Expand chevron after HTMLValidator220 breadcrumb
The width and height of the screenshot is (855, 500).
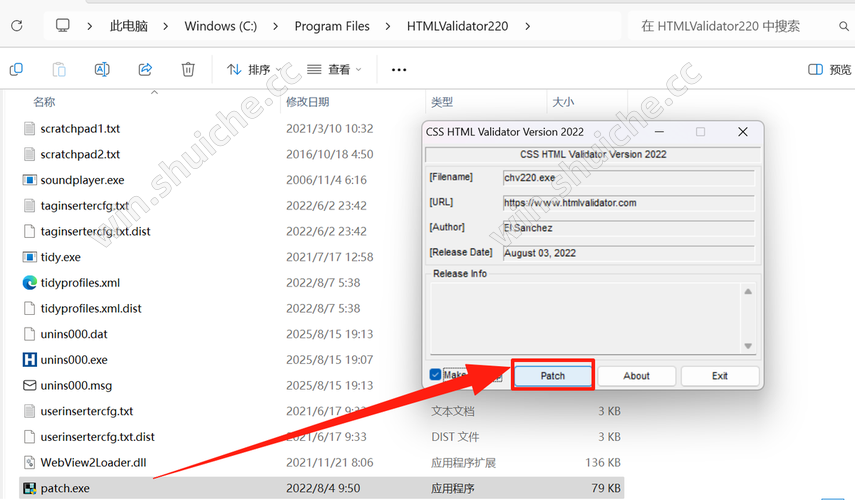pyautogui.click(x=527, y=26)
